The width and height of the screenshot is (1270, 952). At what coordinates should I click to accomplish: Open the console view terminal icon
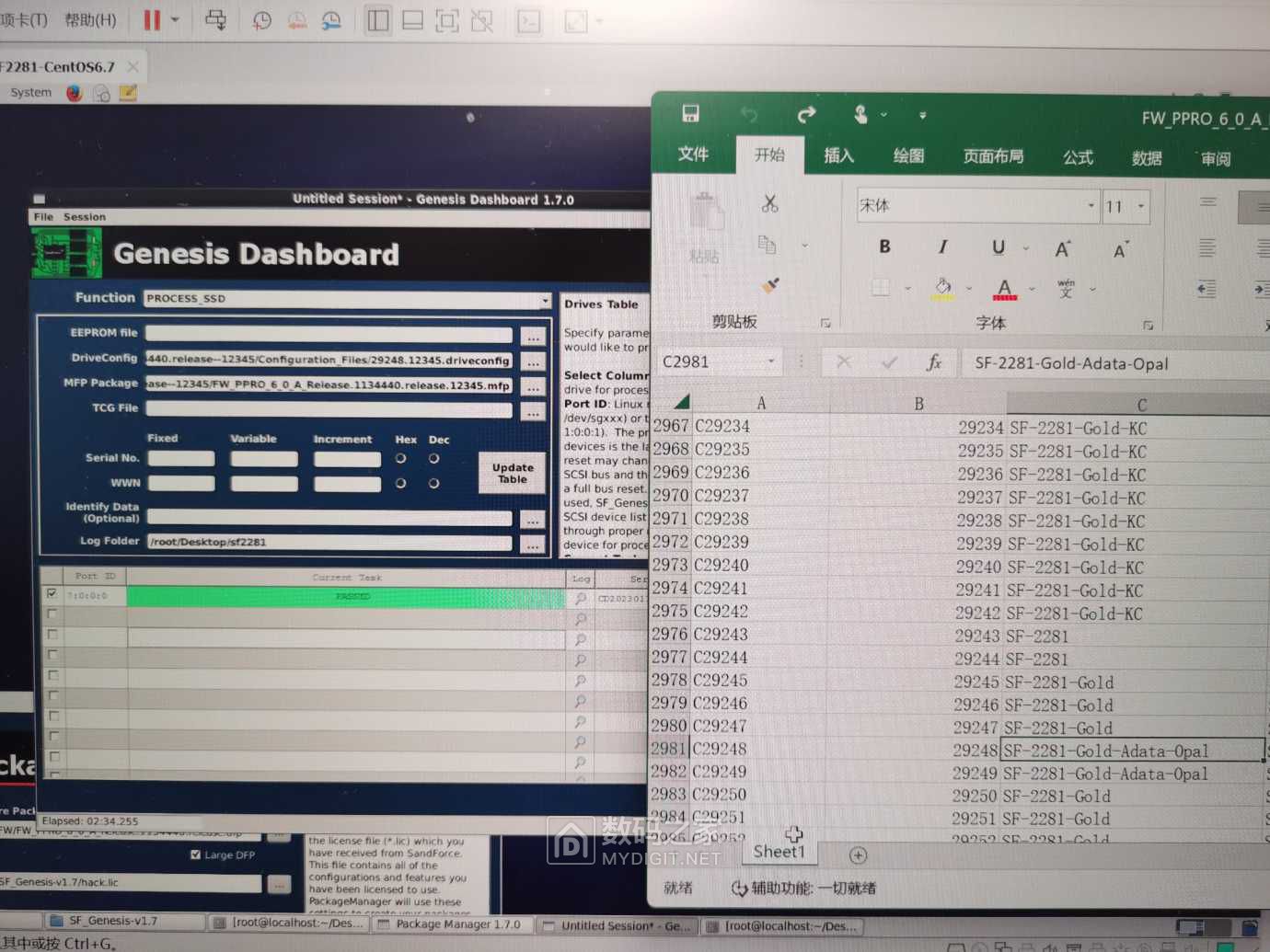point(529,20)
